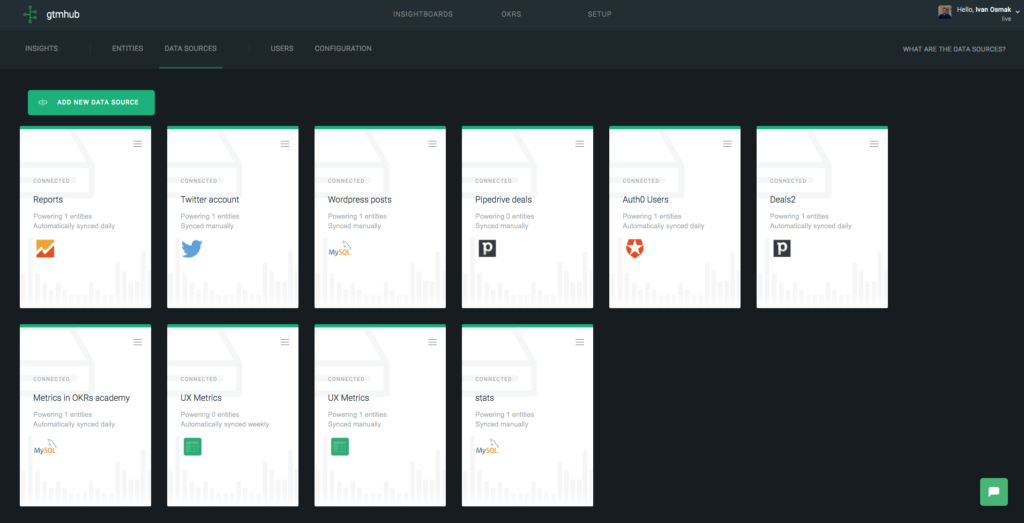Screen dimensions: 1024x523
Task: Select the Data Sources tab
Action: click(x=191, y=48)
